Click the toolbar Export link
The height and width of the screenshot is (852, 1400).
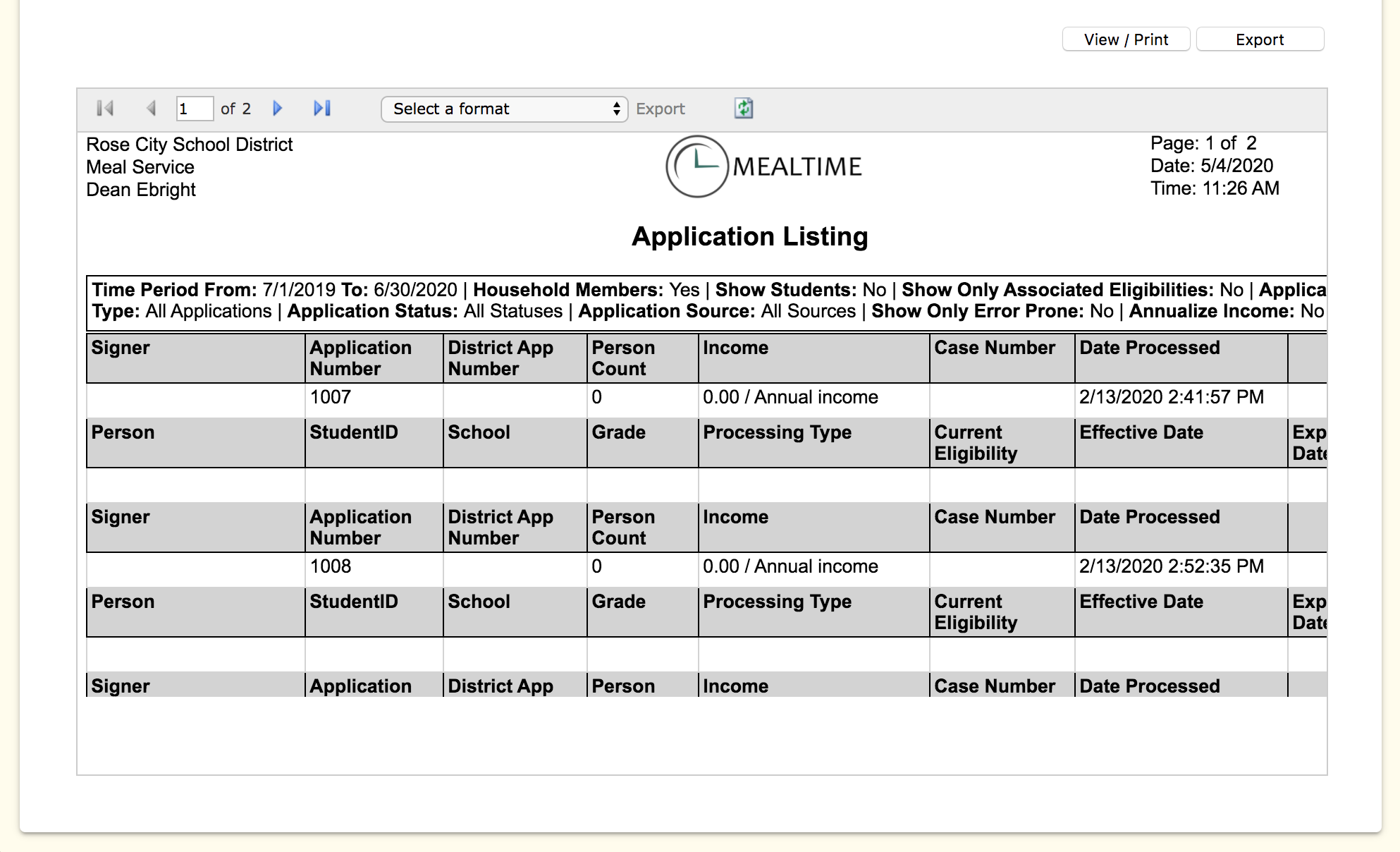click(x=660, y=109)
